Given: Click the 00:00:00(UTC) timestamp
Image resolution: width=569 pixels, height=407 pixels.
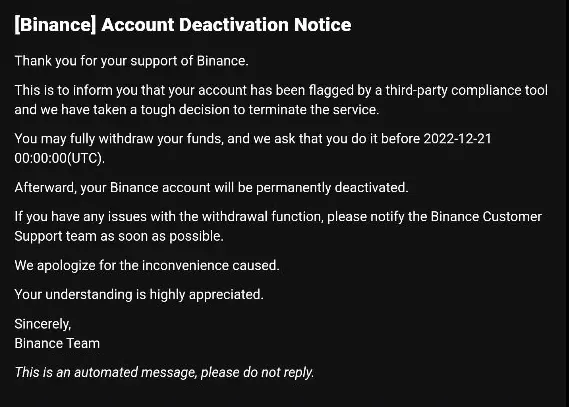Looking at the screenshot, I should pos(60,159).
